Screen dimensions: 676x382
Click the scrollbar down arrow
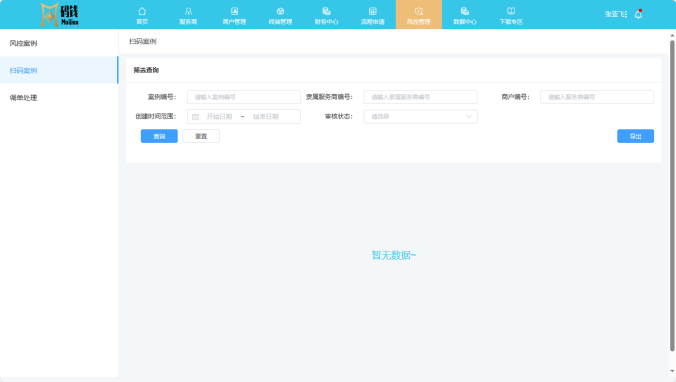(x=672, y=371)
